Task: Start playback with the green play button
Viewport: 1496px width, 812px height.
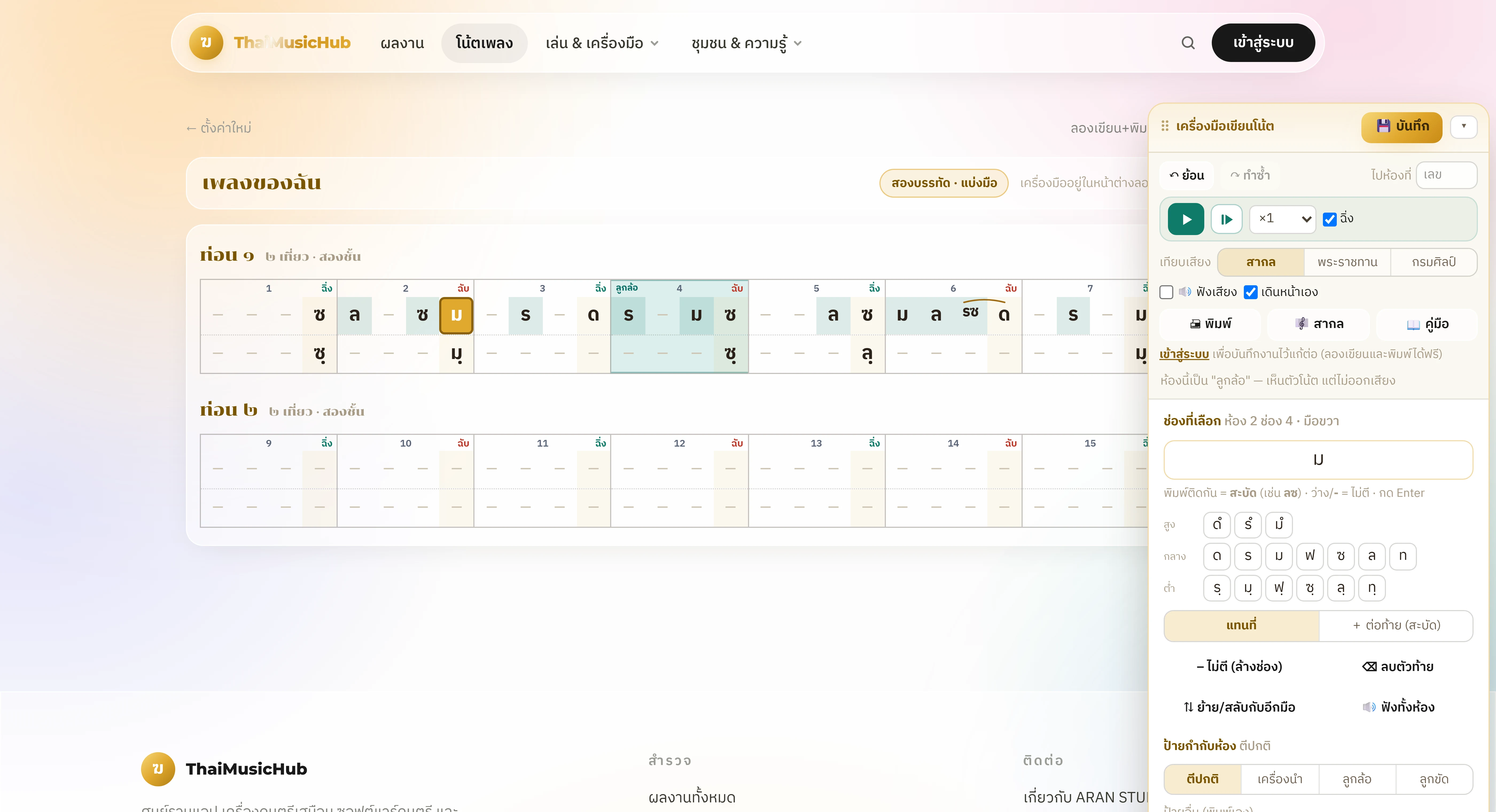Action: 1186,219
